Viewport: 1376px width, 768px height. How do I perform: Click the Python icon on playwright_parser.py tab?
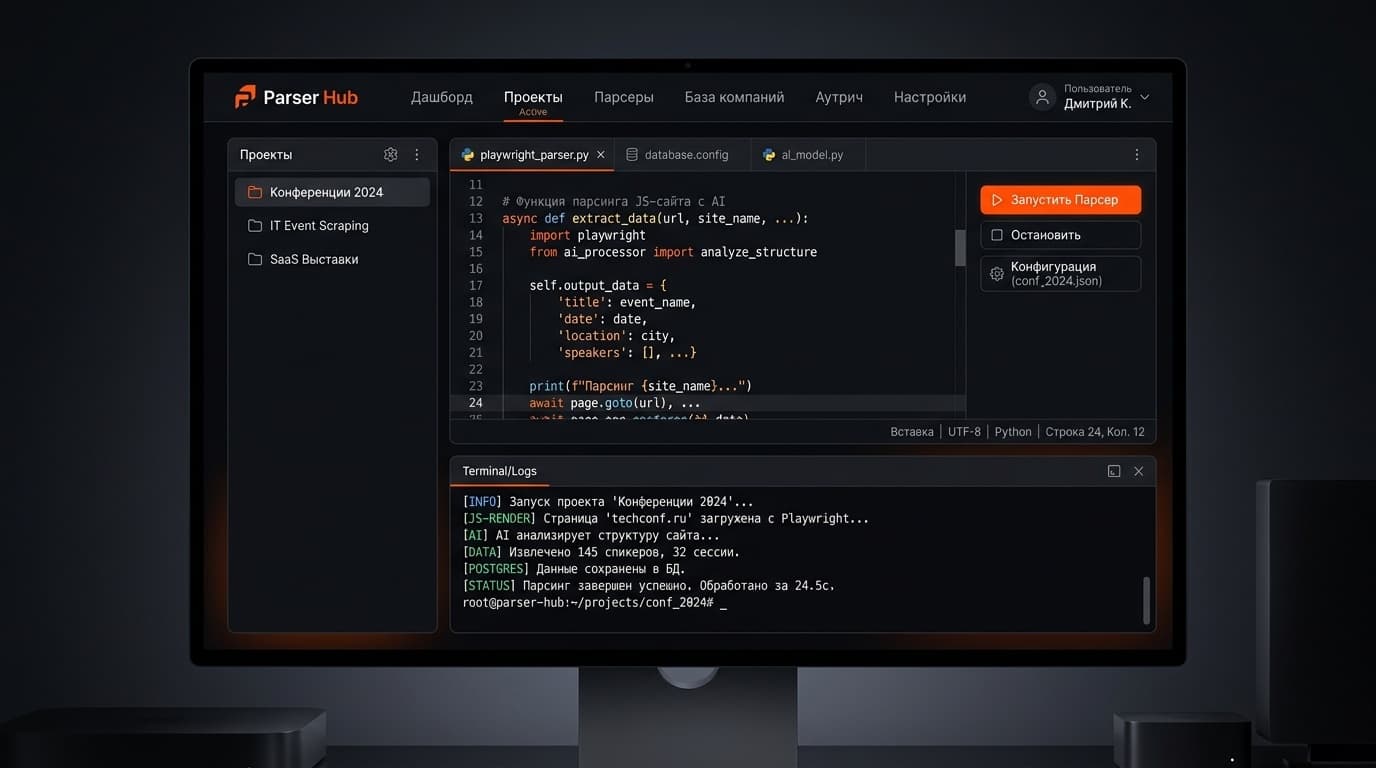468,155
